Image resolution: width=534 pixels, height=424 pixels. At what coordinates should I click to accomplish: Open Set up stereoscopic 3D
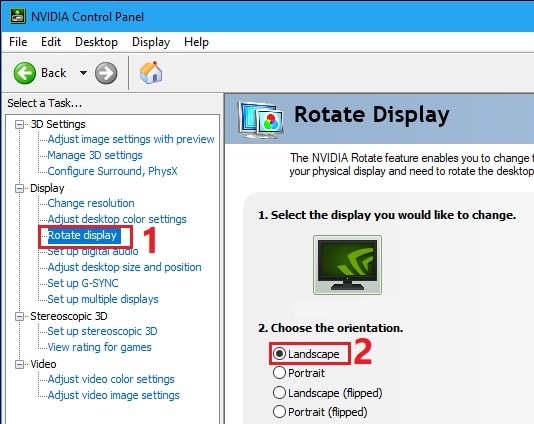pyautogui.click(x=102, y=331)
